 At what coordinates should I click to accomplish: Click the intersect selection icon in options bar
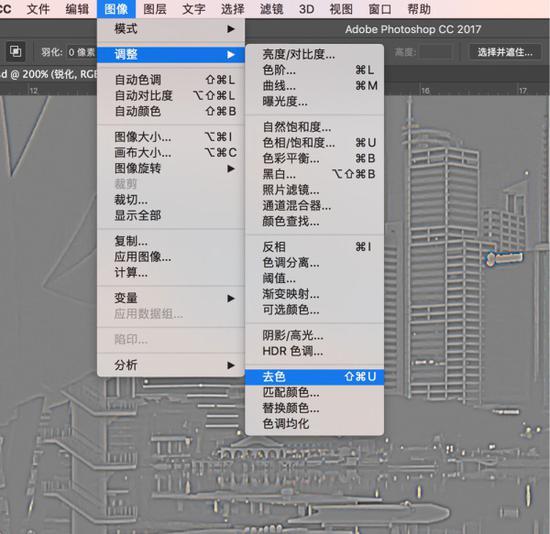(x=15, y=52)
